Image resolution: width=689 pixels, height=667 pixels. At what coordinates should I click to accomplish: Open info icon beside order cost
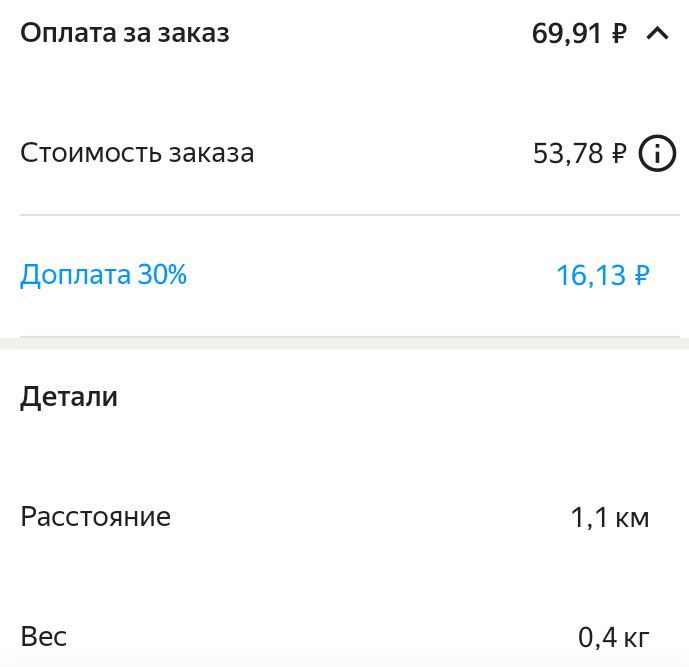(x=658, y=154)
